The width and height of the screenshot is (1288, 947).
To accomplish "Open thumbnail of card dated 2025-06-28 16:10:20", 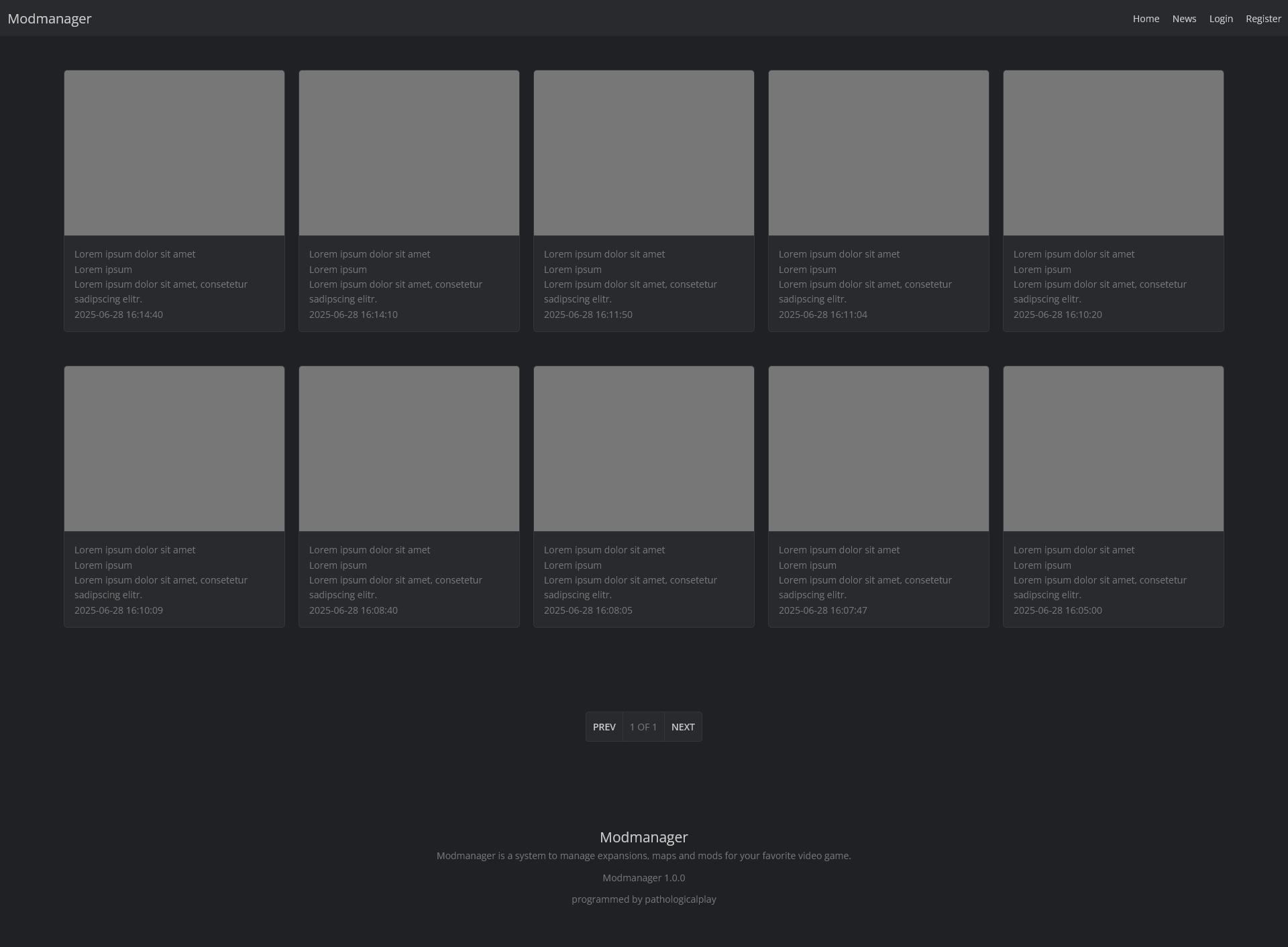I will coord(1114,153).
